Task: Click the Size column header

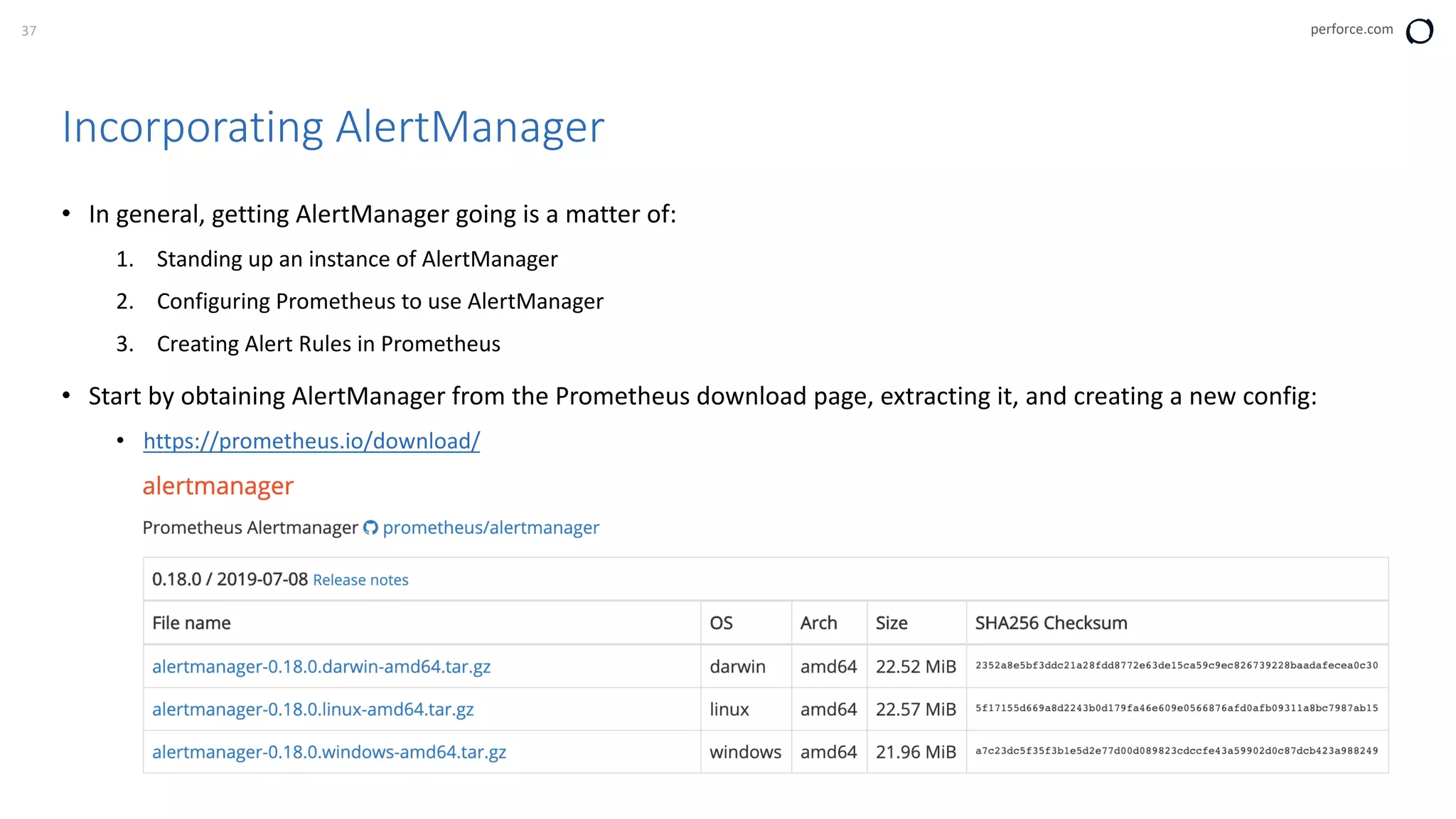Action: pyautogui.click(x=892, y=623)
